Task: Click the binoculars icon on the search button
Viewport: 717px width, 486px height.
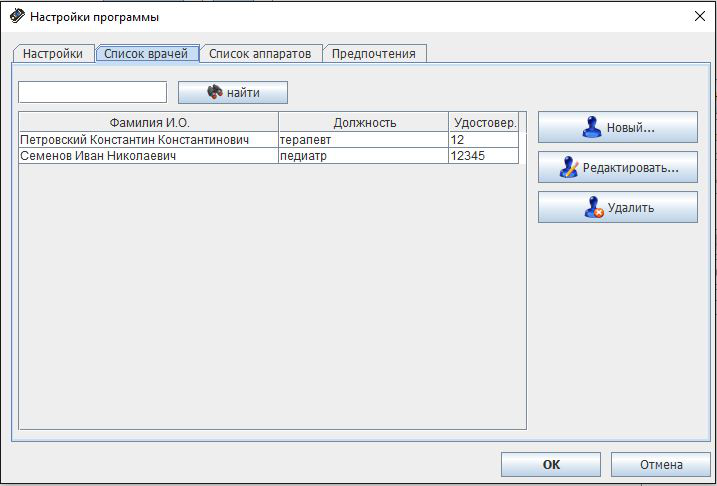Action: [214, 93]
